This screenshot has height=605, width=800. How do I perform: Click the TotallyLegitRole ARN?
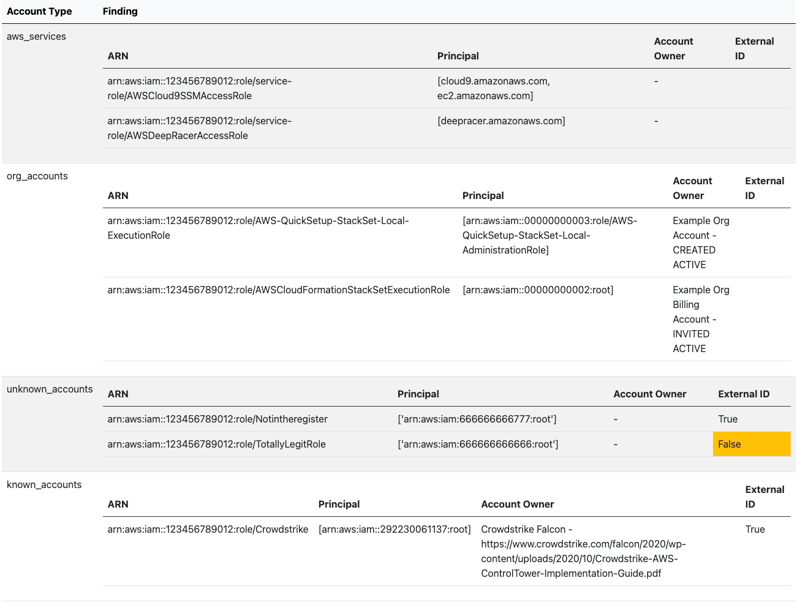coord(216,444)
